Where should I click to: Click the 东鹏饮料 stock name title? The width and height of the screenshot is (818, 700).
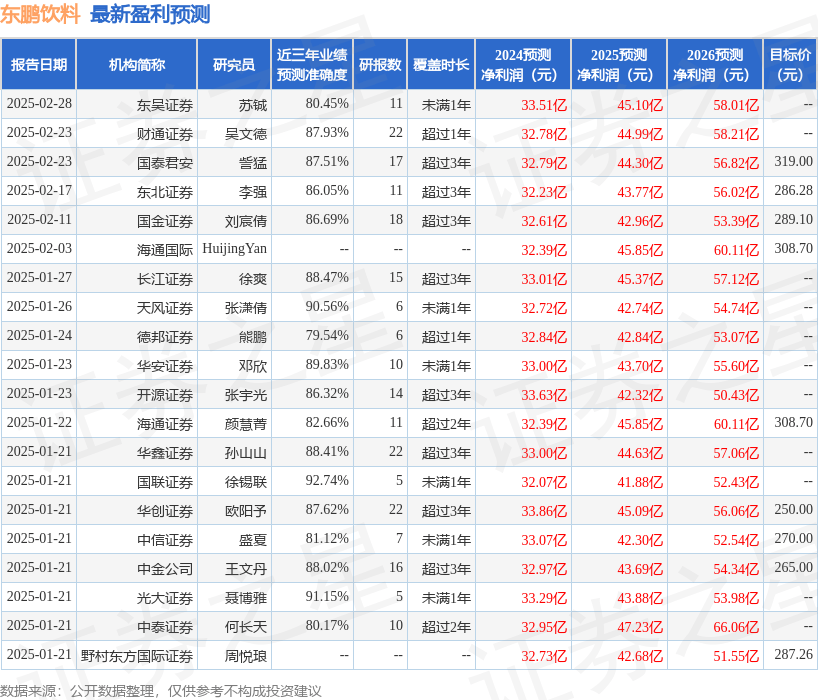pos(38,15)
